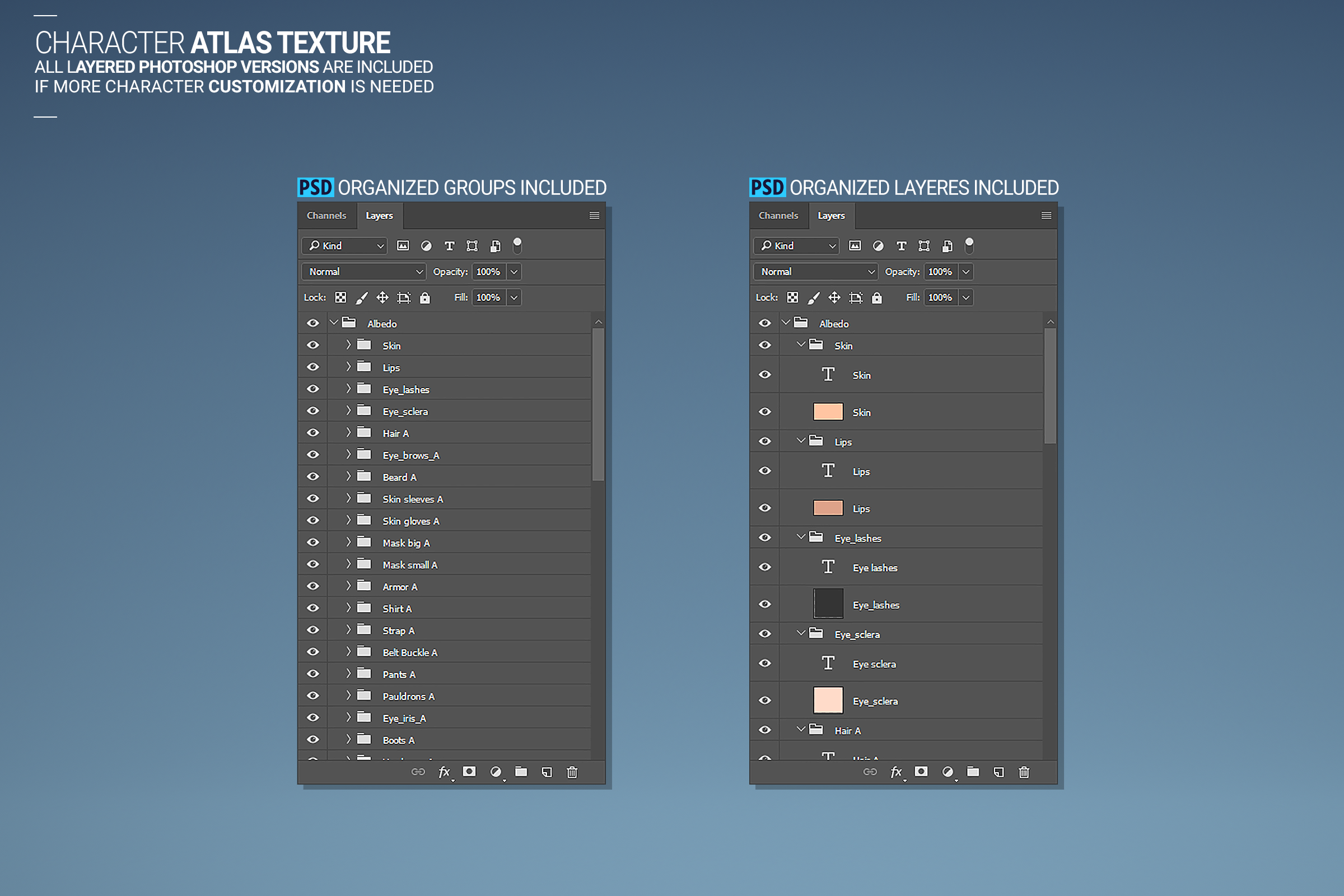This screenshot has width=1344, height=896.
Task: Open the Normal blend mode dropdown in left panel
Action: click(363, 272)
